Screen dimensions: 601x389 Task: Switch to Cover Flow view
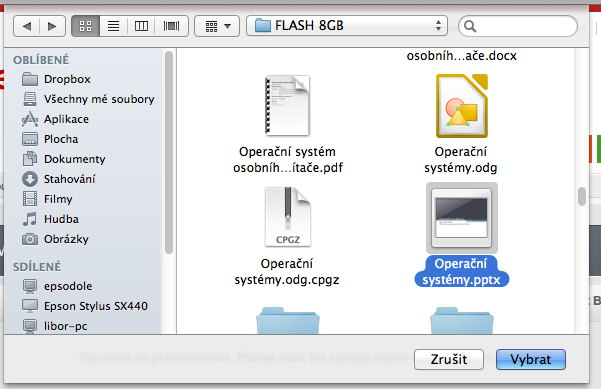point(171,26)
